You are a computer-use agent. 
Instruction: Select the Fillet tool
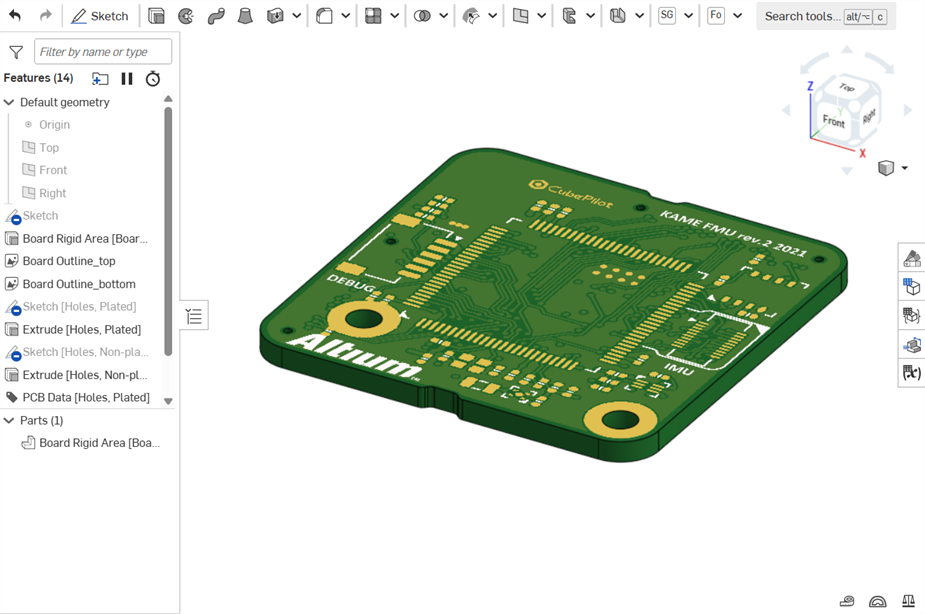click(x=324, y=16)
